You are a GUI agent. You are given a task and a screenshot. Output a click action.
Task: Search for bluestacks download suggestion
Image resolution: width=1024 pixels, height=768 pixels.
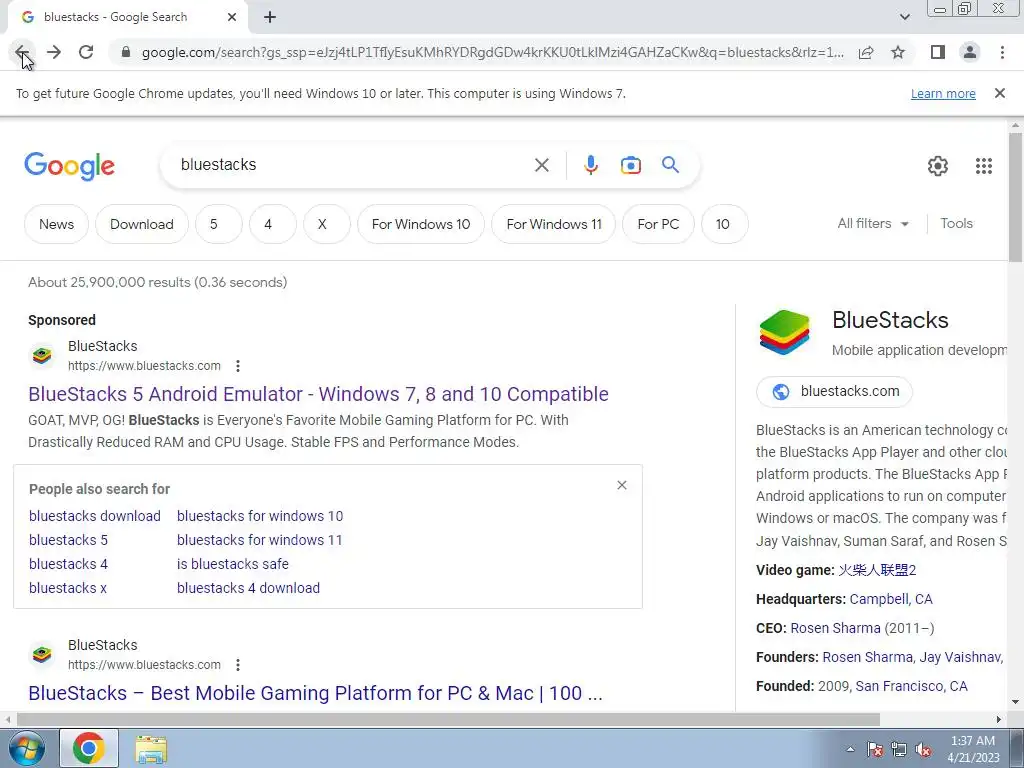point(95,516)
